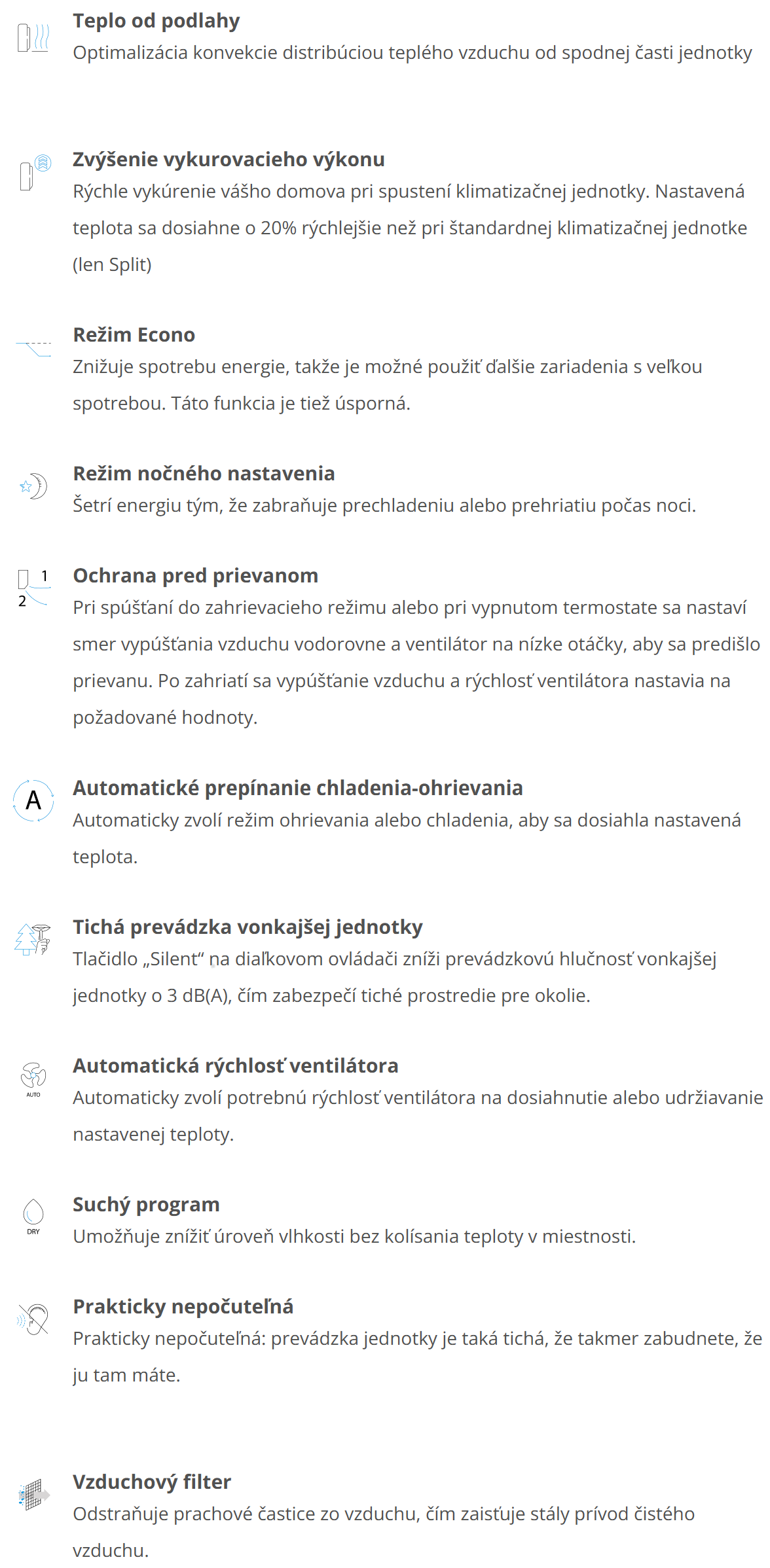770x1568 pixels.
Task: Click the heading Teplo od podlahy
Action: 156,21
